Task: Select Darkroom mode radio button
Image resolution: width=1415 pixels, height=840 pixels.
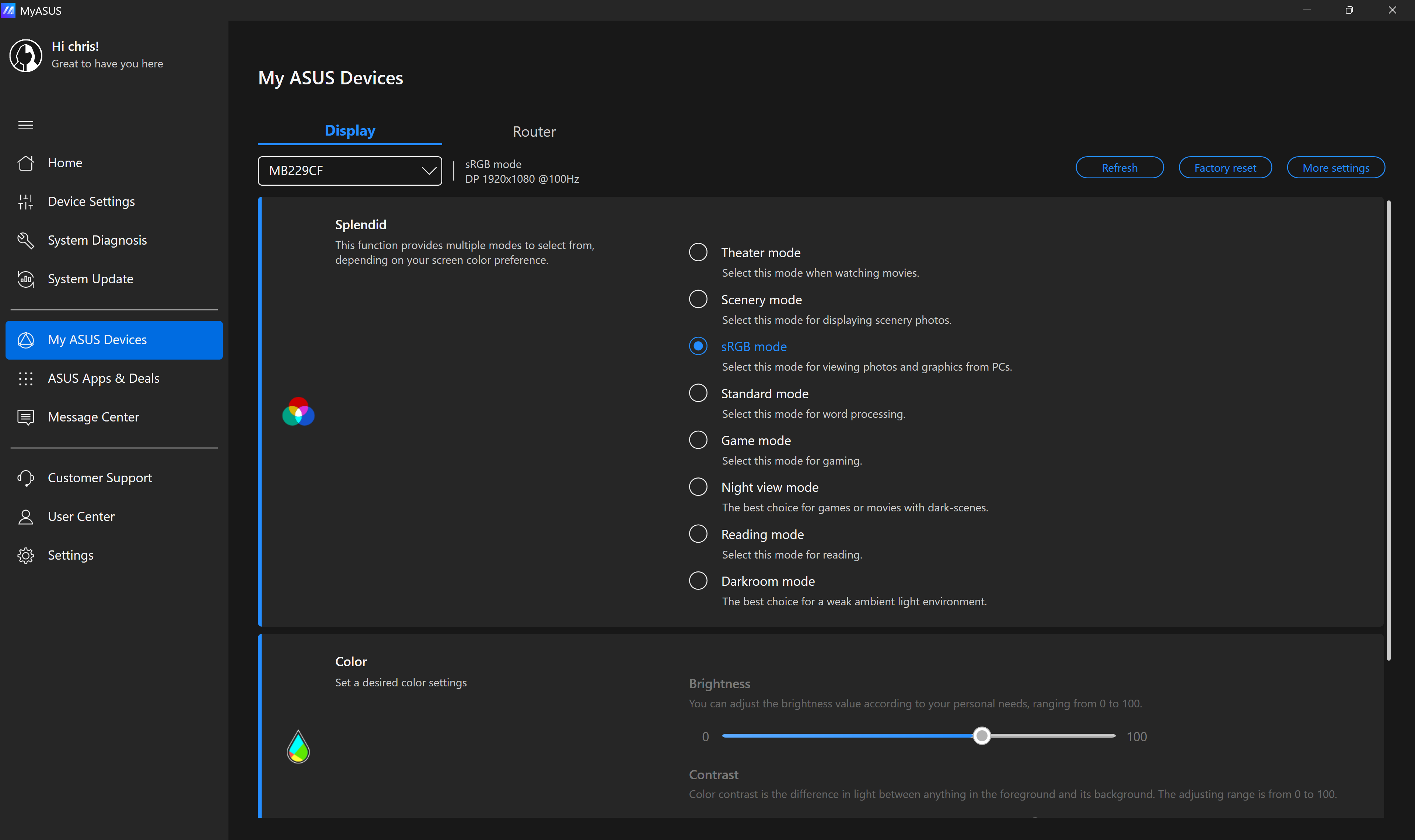Action: [698, 581]
